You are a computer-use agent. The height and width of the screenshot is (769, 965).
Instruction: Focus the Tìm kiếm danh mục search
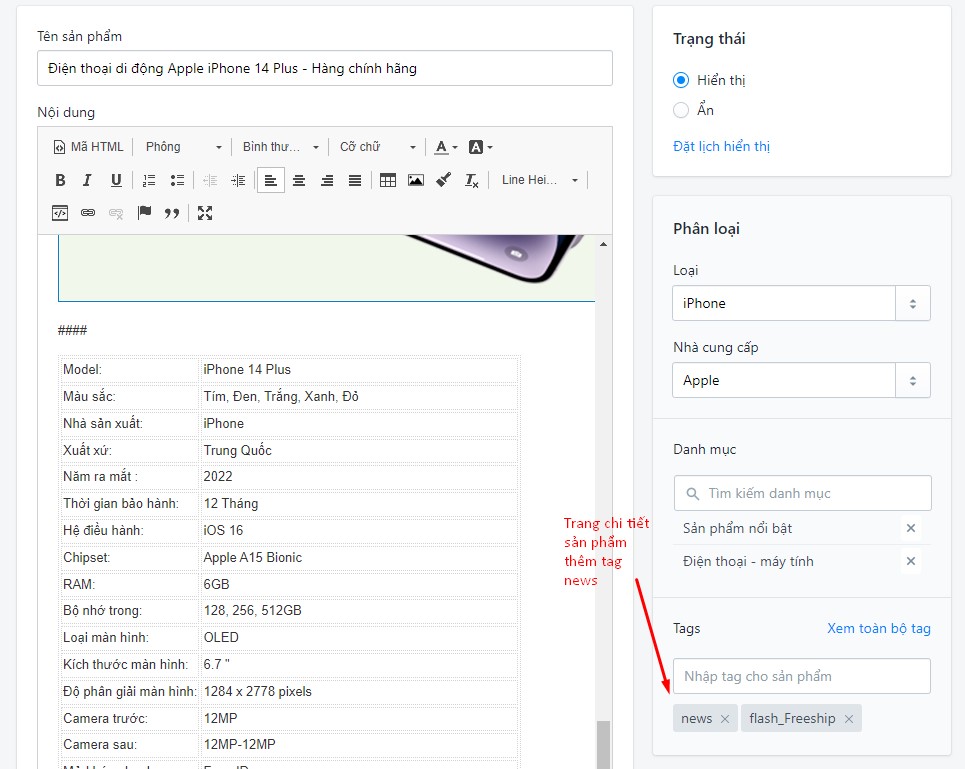pos(803,493)
